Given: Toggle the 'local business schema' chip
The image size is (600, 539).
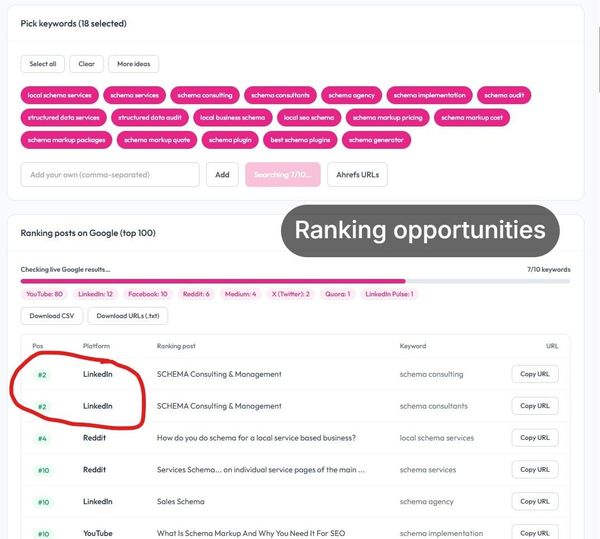Looking at the screenshot, I should [233, 117].
